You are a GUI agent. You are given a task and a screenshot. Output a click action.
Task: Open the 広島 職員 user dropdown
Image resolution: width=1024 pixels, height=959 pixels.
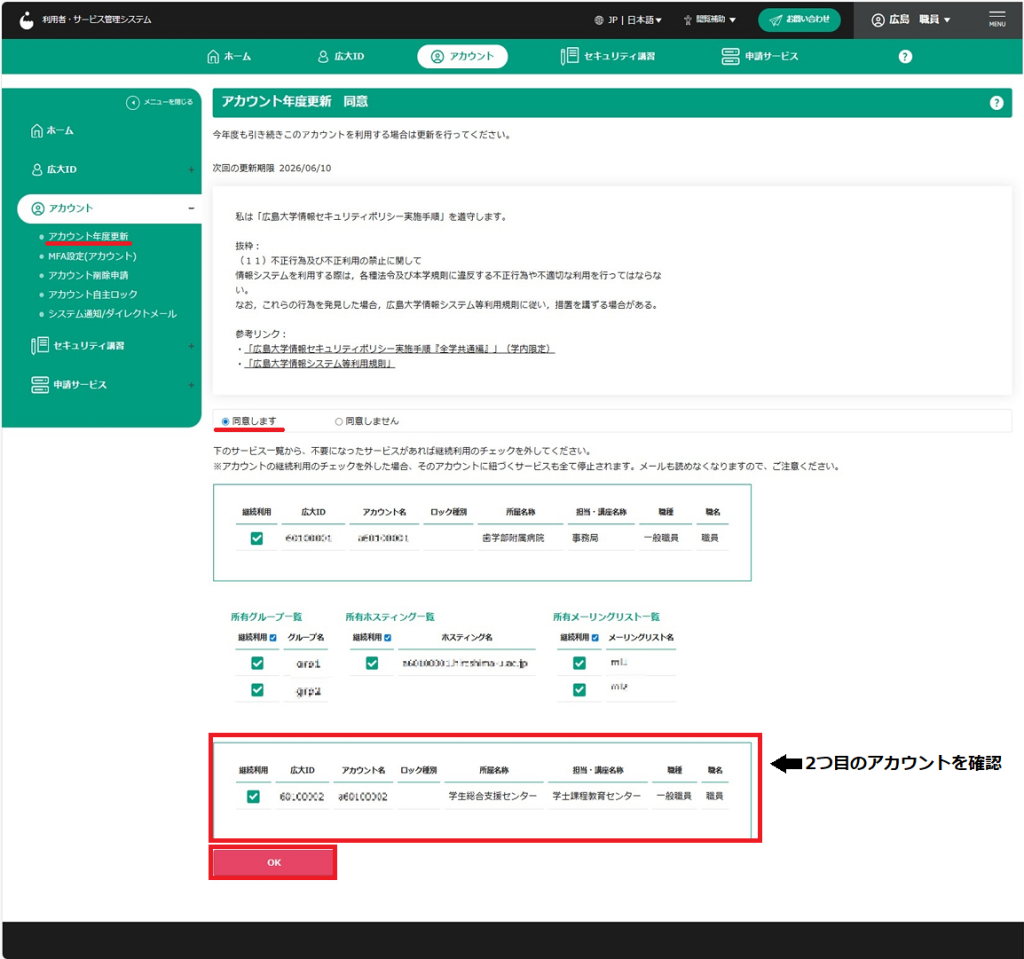click(911, 20)
